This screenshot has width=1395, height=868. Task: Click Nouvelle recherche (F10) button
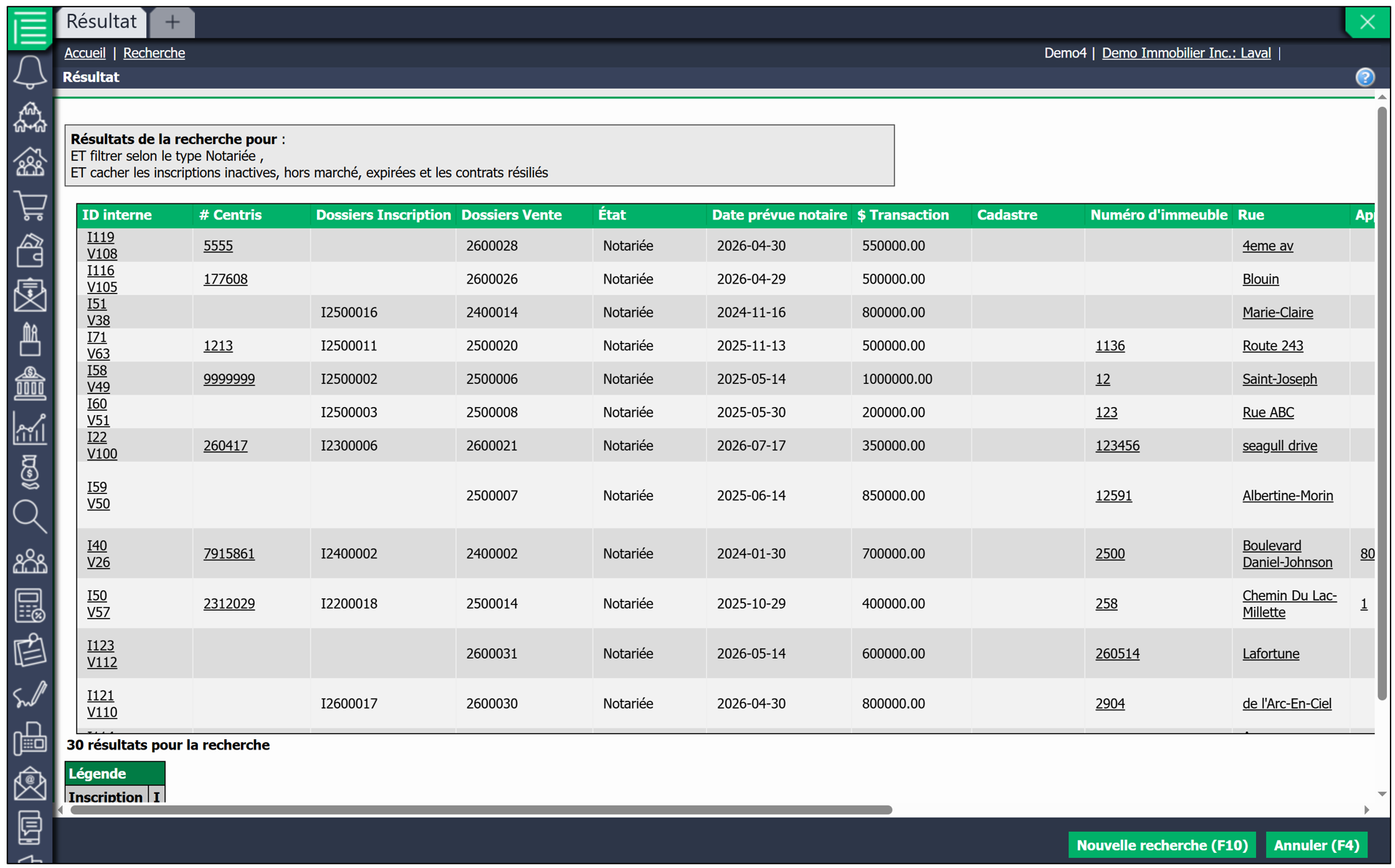[x=1162, y=845]
